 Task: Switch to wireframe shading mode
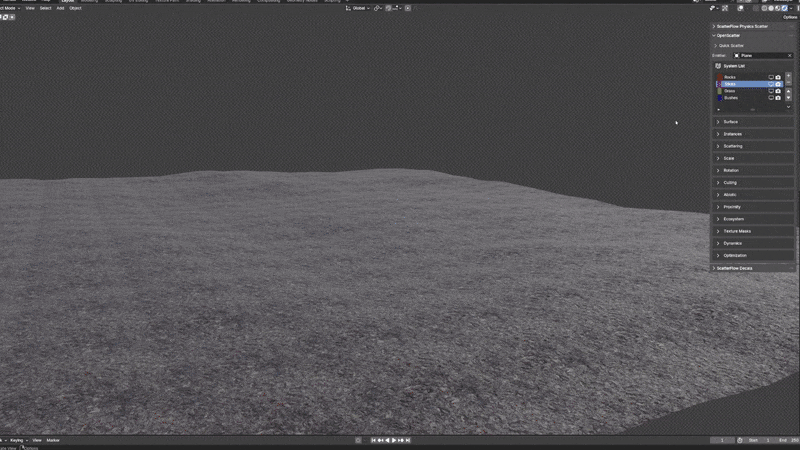[764, 8]
